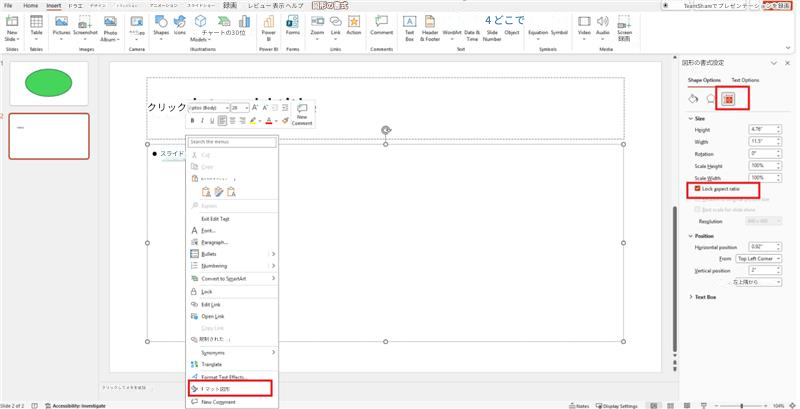Click the Header & Footer icon
The image size is (800, 409).
(x=430, y=21)
